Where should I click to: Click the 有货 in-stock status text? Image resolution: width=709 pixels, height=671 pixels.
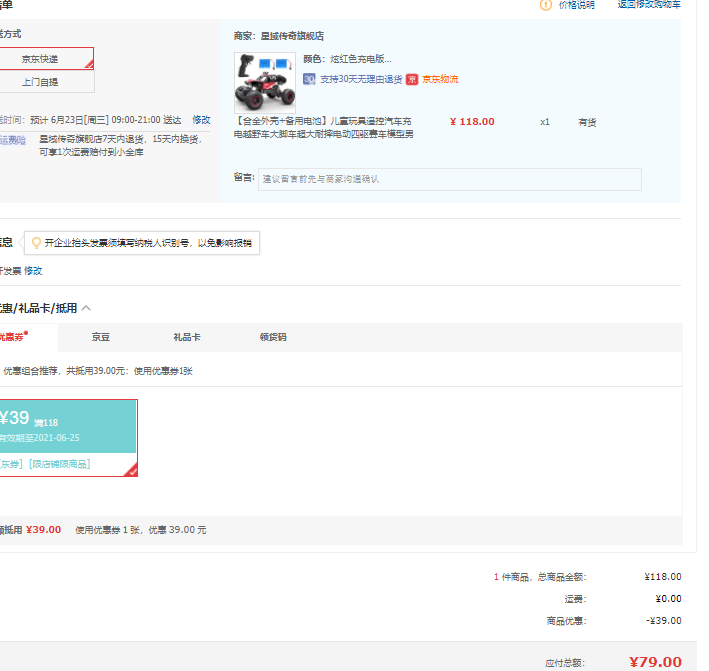(x=587, y=122)
